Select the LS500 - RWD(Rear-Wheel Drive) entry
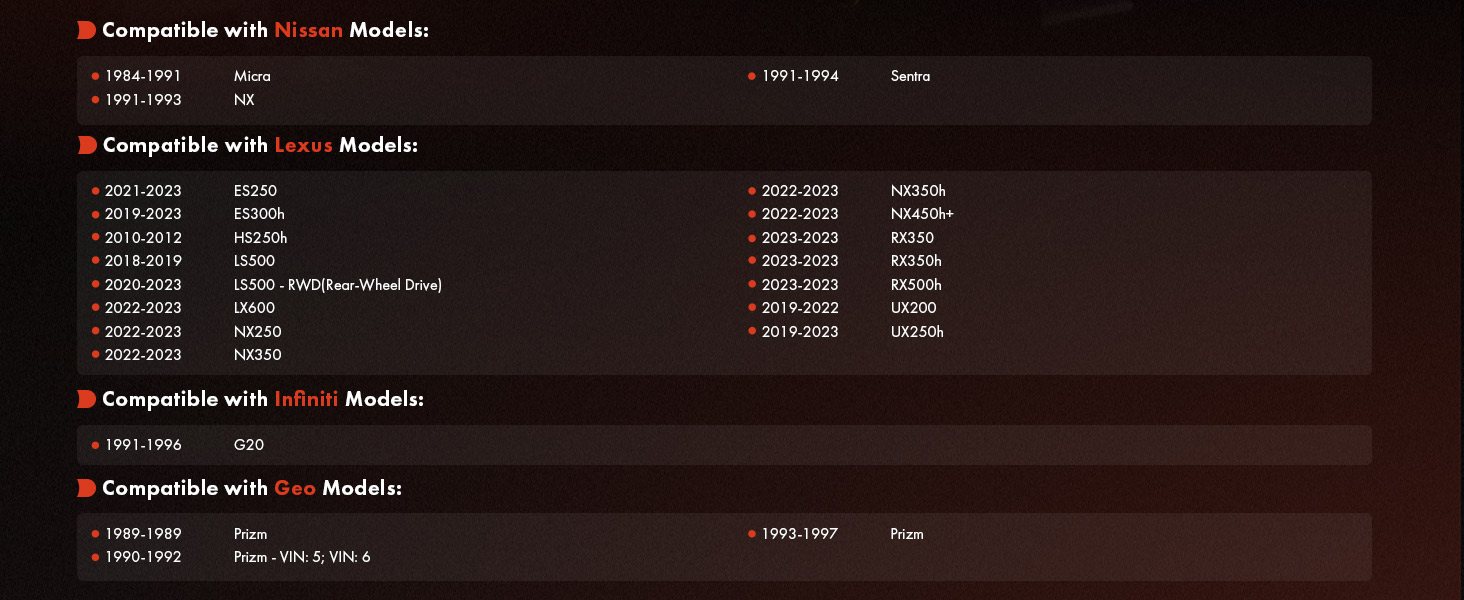1464x600 pixels. [x=338, y=285]
